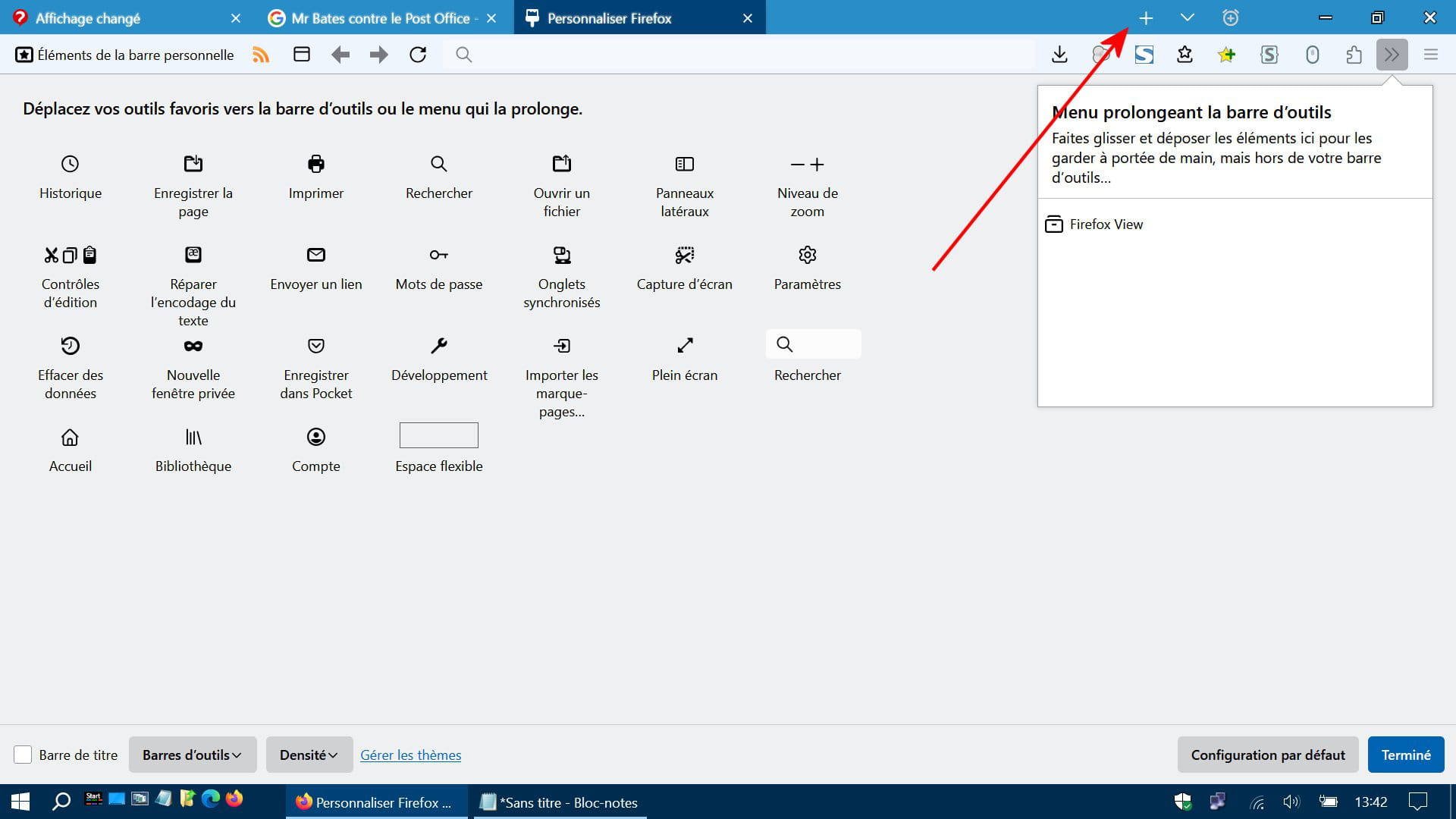
Task: Click the yellow star bookmark extension icon
Action: (1226, 55)
